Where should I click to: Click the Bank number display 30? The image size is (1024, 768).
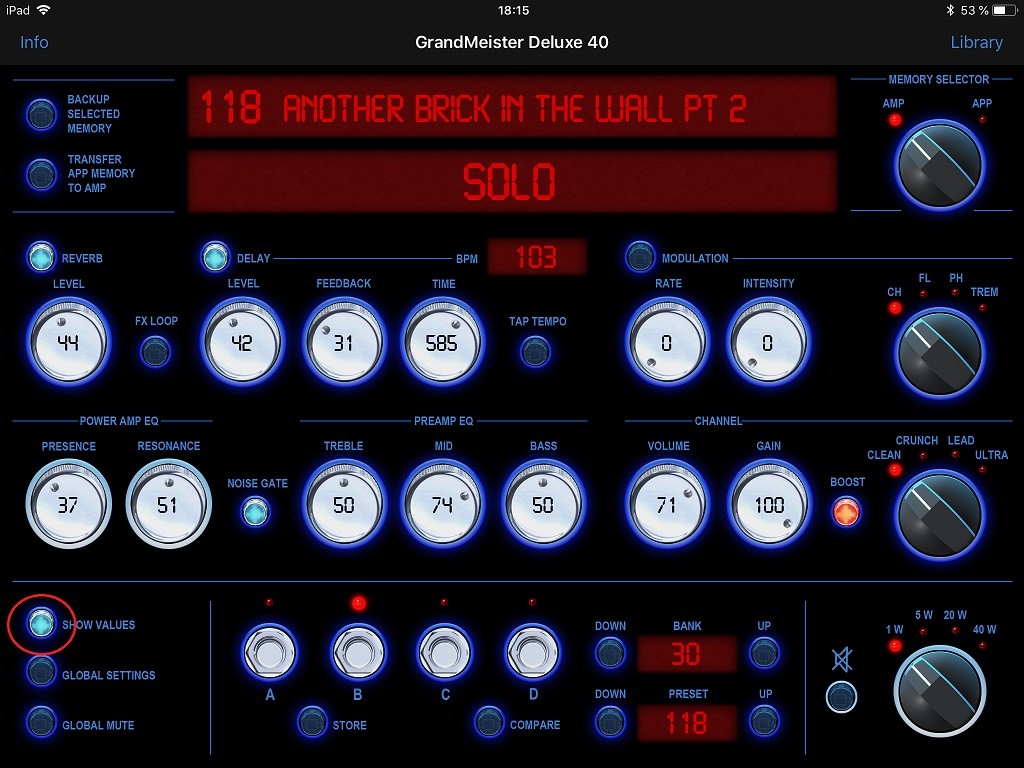(x=687, y=653)
